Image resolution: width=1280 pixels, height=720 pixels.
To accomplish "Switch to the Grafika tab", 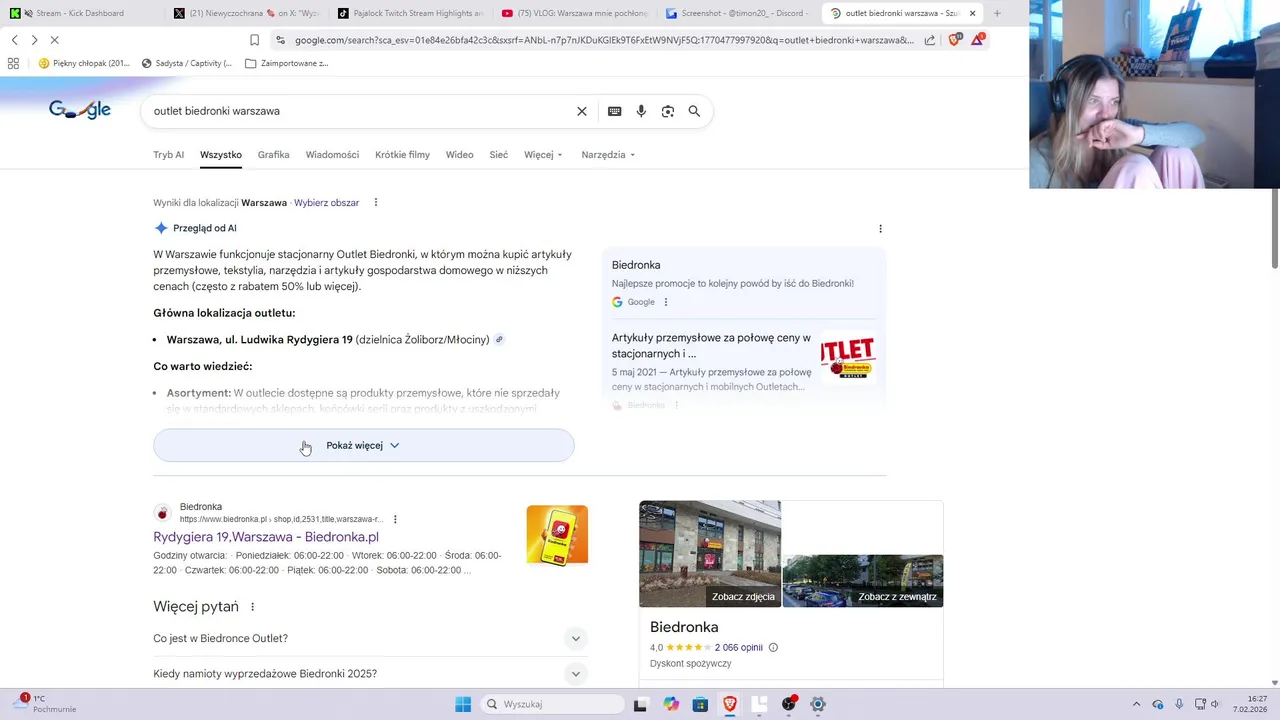I will coord(273,155).
